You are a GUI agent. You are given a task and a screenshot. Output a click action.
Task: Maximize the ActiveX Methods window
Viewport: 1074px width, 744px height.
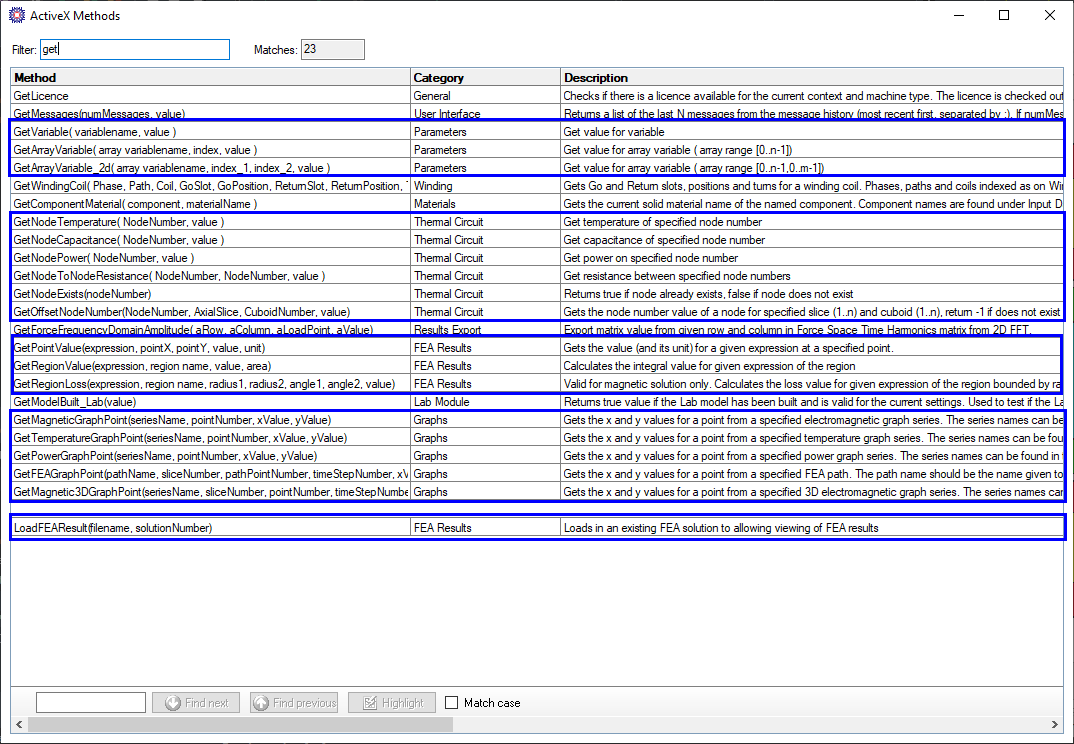(1003, 15)
